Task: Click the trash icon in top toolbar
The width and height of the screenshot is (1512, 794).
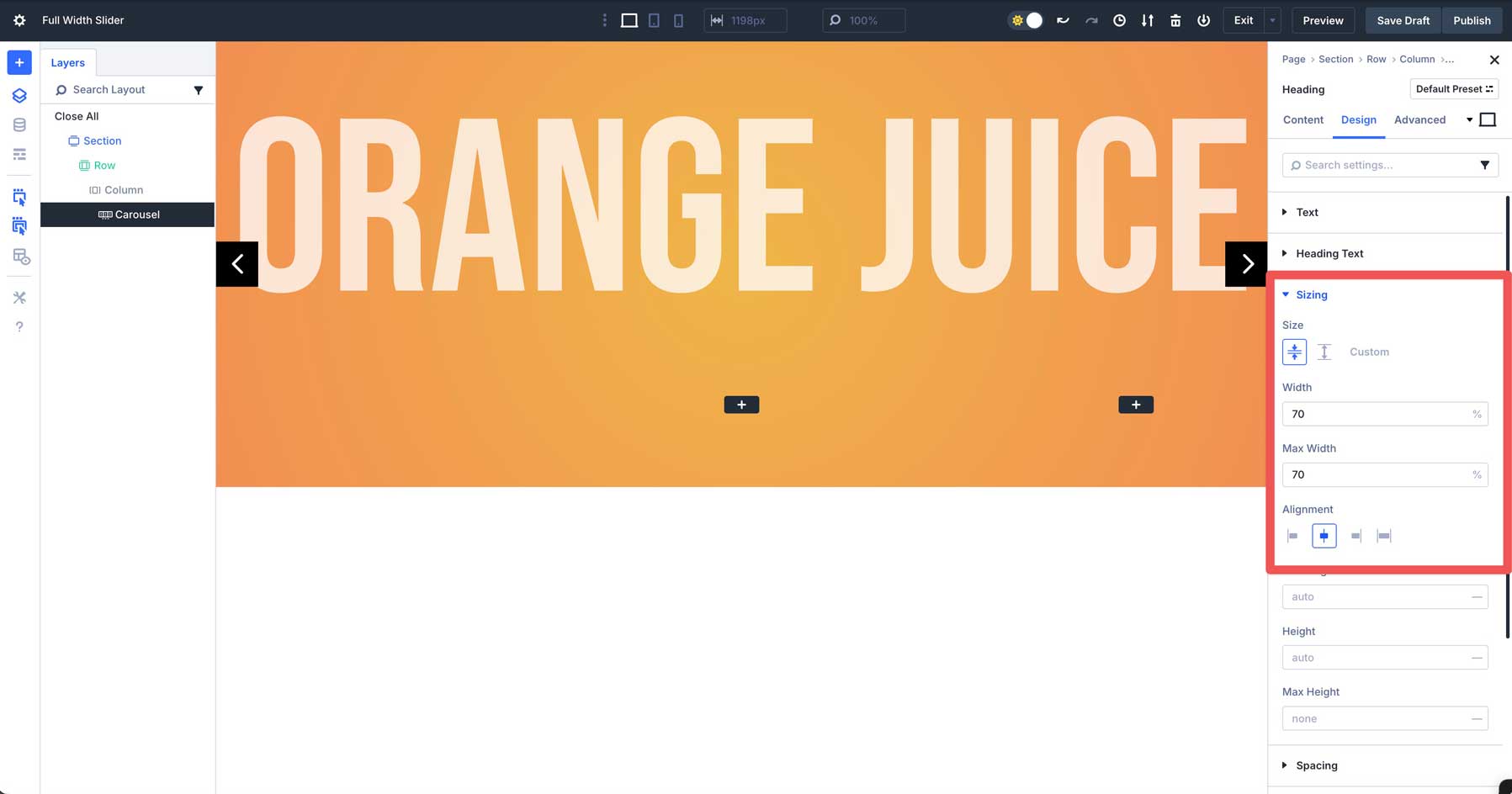Action: click(1175, 20)
